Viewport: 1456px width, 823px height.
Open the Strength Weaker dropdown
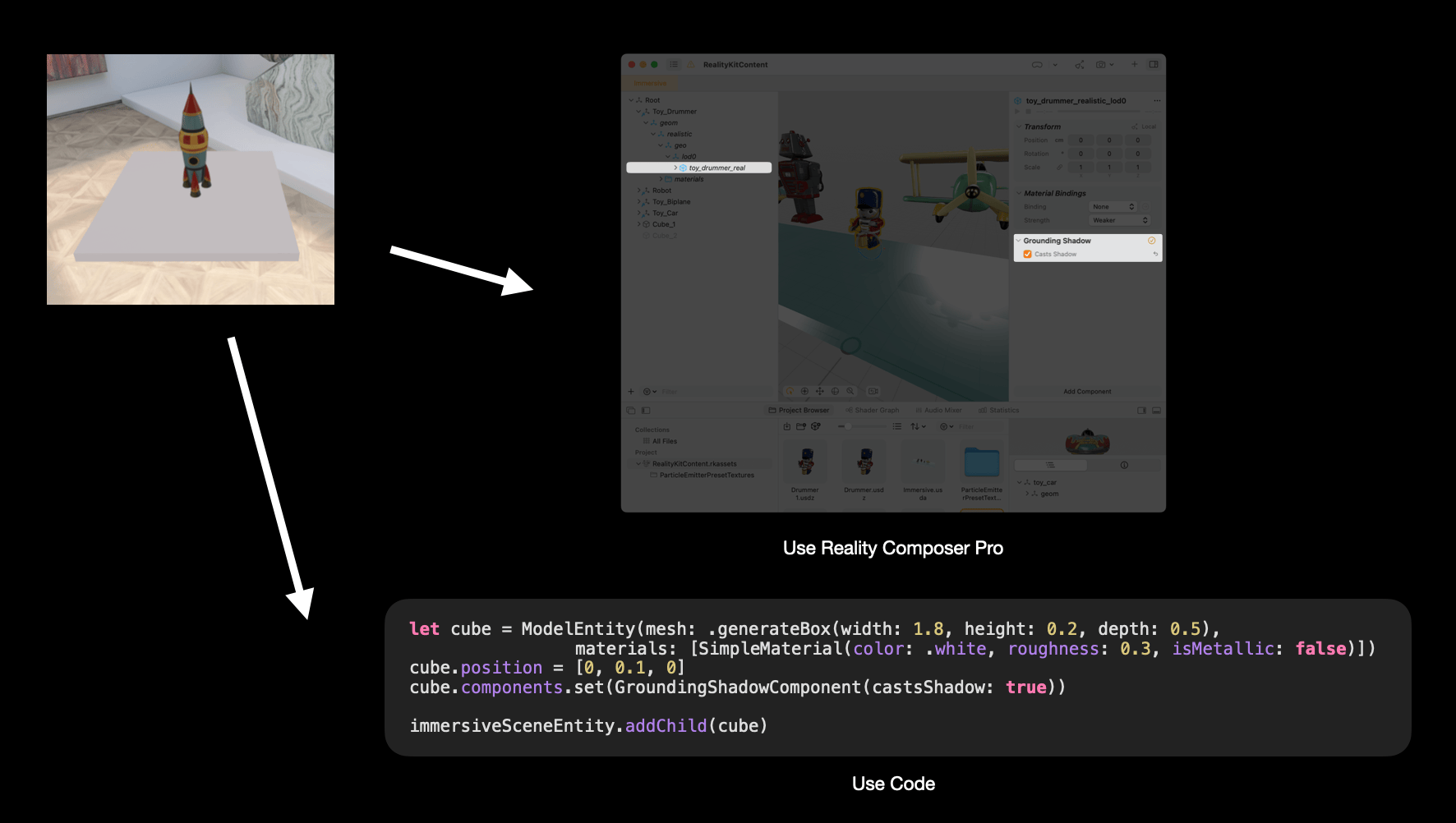tap(1120, 220)
